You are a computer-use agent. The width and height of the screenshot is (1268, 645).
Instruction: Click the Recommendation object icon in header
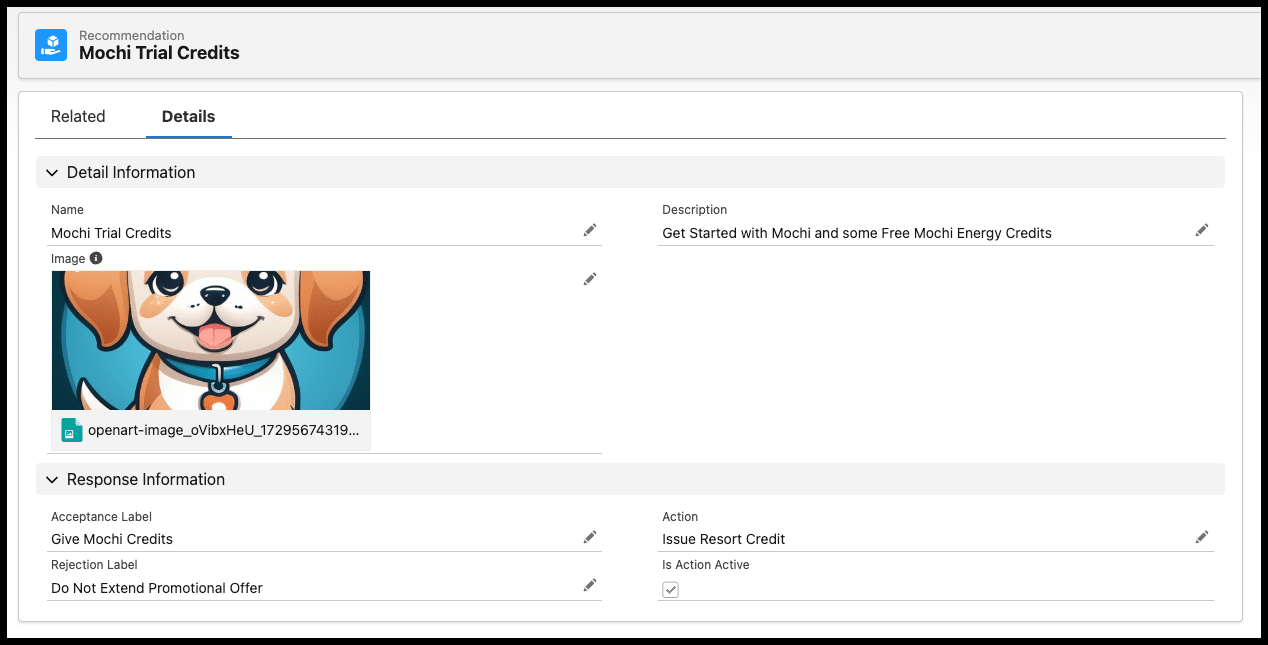[x=51, y=44]
